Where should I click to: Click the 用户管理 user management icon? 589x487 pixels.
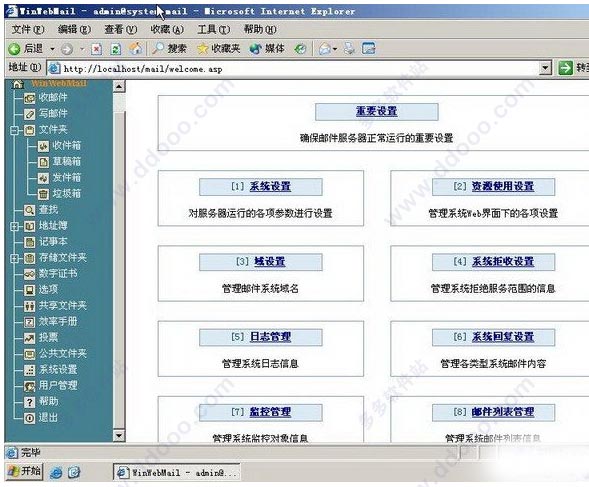tap(29, 386)
